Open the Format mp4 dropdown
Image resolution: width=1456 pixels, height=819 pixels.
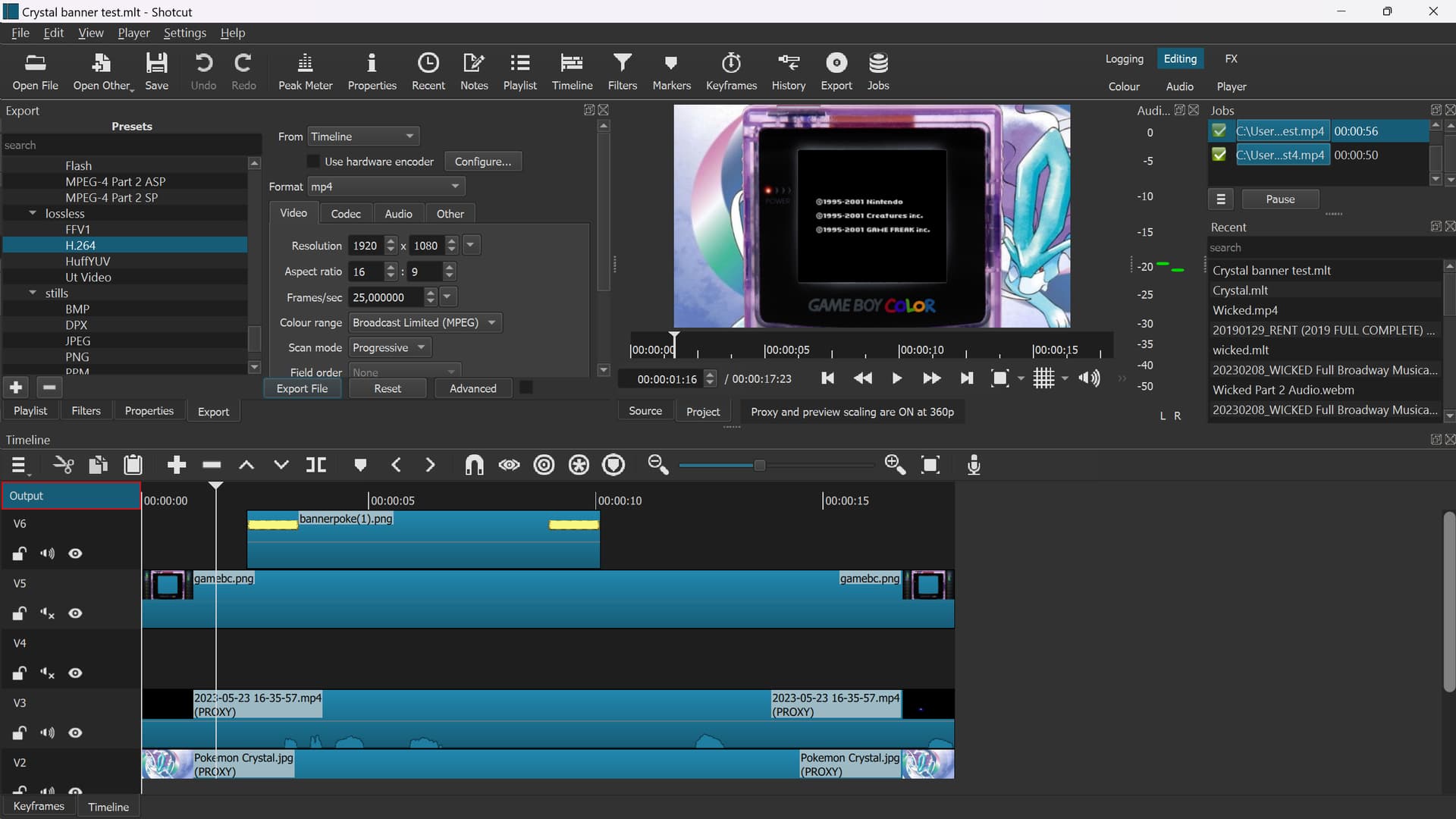coord(386,187)
